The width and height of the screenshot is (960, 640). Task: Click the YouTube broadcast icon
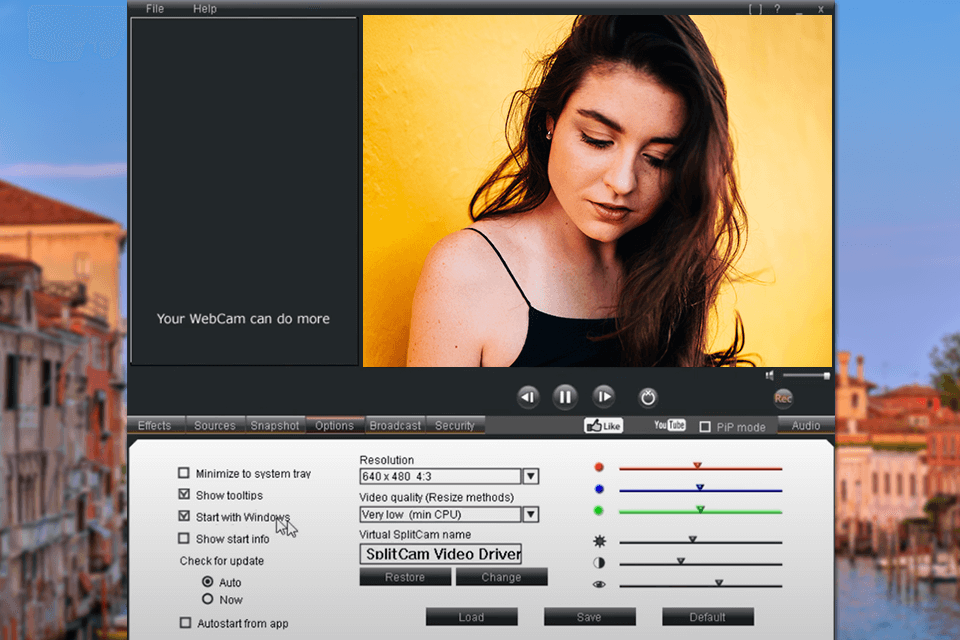point(668,425)
